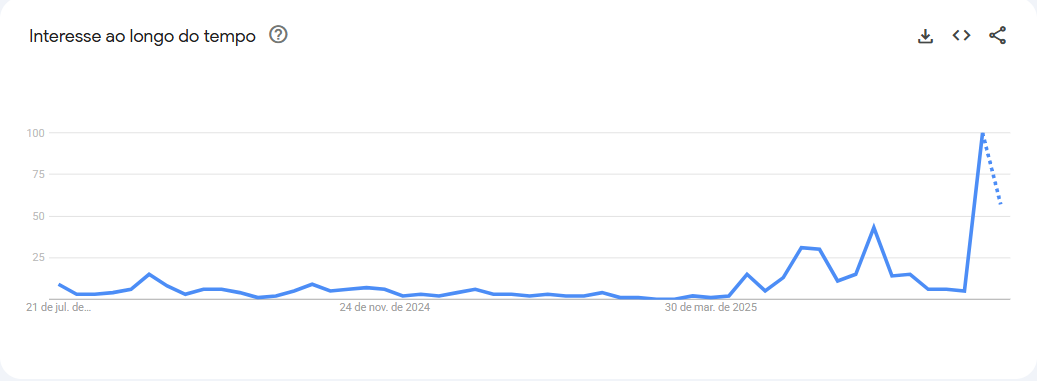Click the chart's peak point at value 100
Screen dimensions: 1037x381
tap(983, 133)
